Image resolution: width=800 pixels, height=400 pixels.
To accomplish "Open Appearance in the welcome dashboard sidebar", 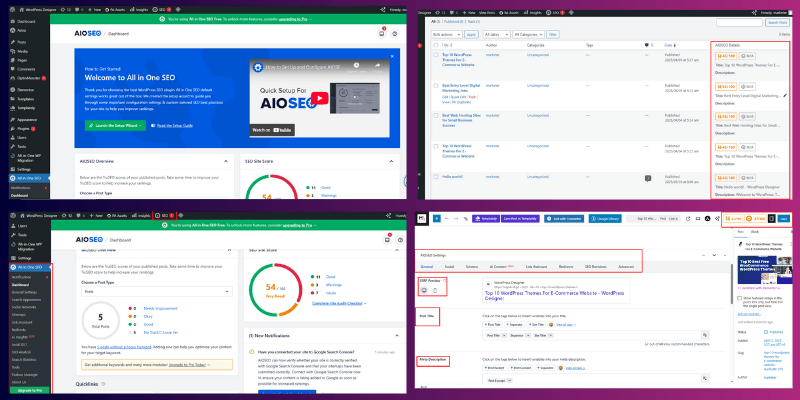I will 27,119.
